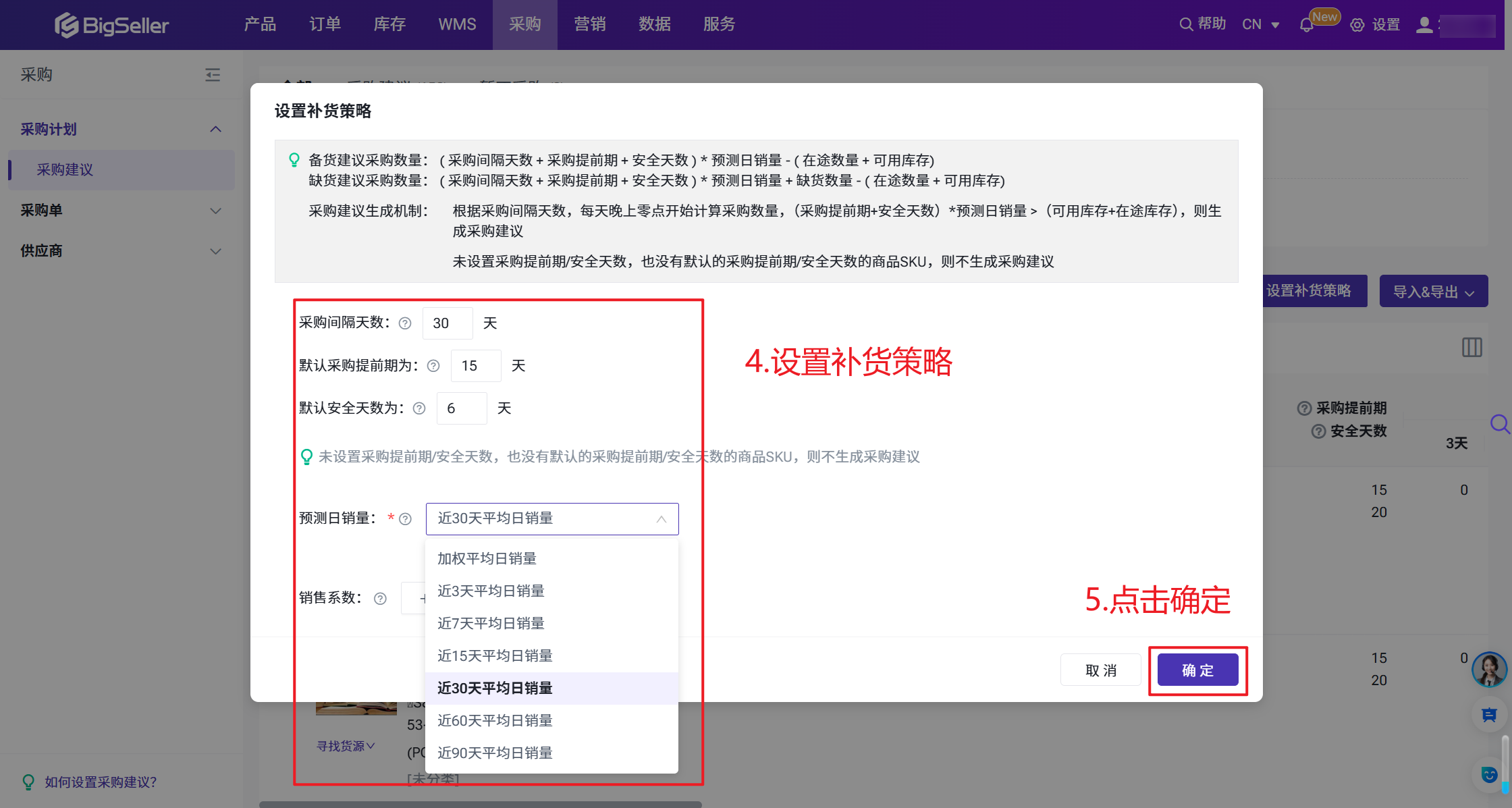Collapse sidebar with the menu fold icon
Image resolution: width=1512 pixels, height=808 pixels.
tap(213, 74)
